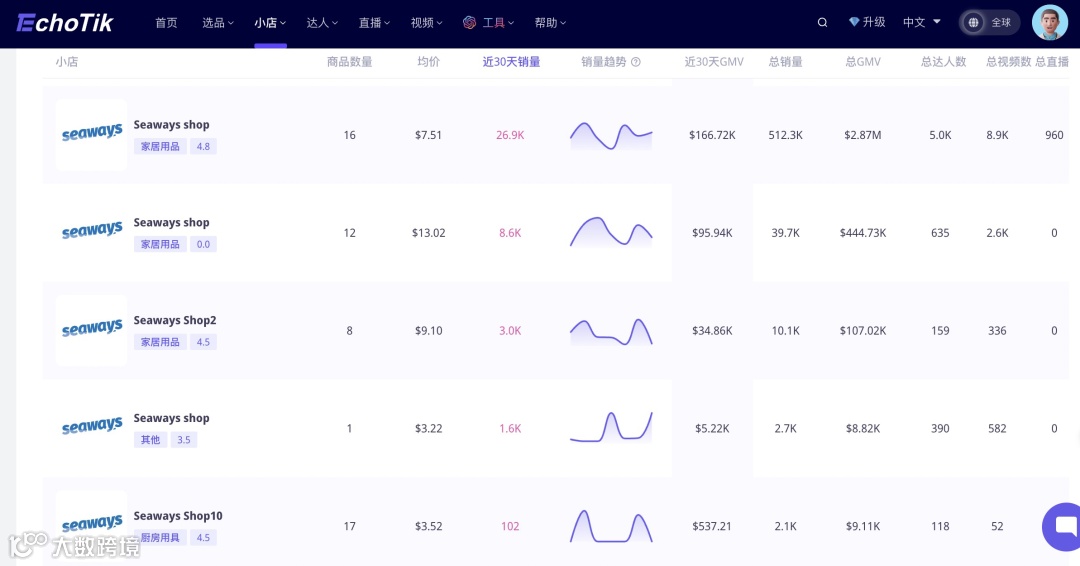1080x566 pixels.
Task: View sales trend chart for 1.6K row
Action: coord(611,426)
